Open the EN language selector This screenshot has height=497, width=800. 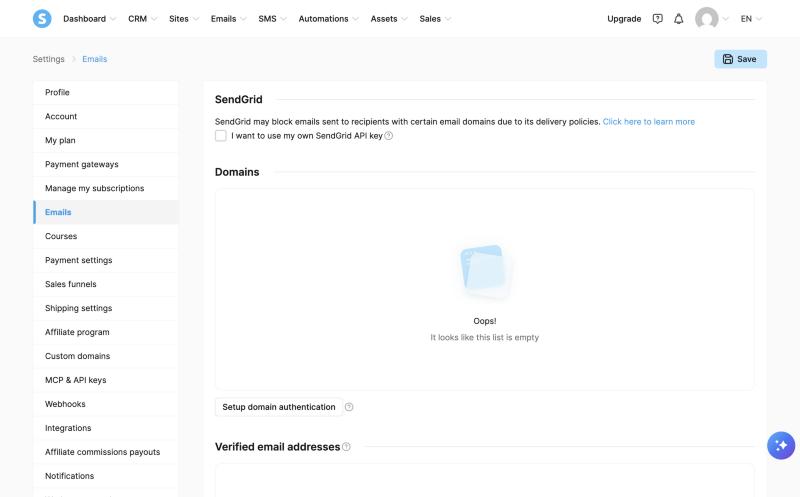click(751, 19)
